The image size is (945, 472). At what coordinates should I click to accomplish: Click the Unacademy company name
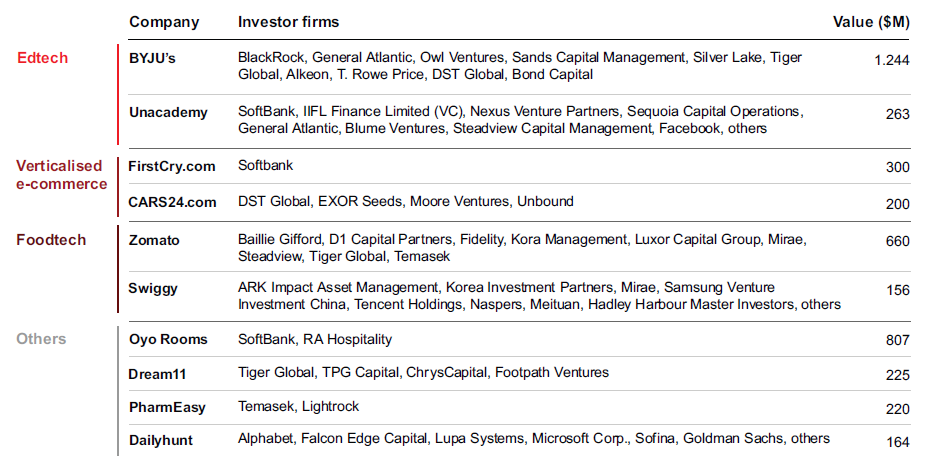pos(168,113)
